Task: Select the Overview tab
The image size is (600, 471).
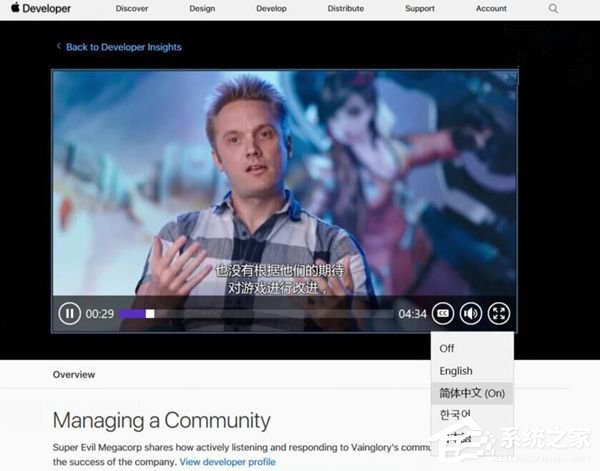Action: pos(74,375)
